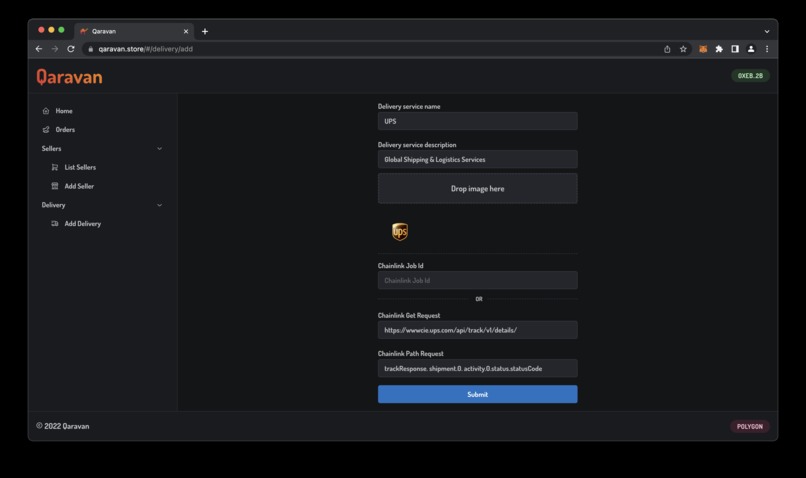Open the MetaMask fox extension
The image size is (806, 478).
click(703, 49)
